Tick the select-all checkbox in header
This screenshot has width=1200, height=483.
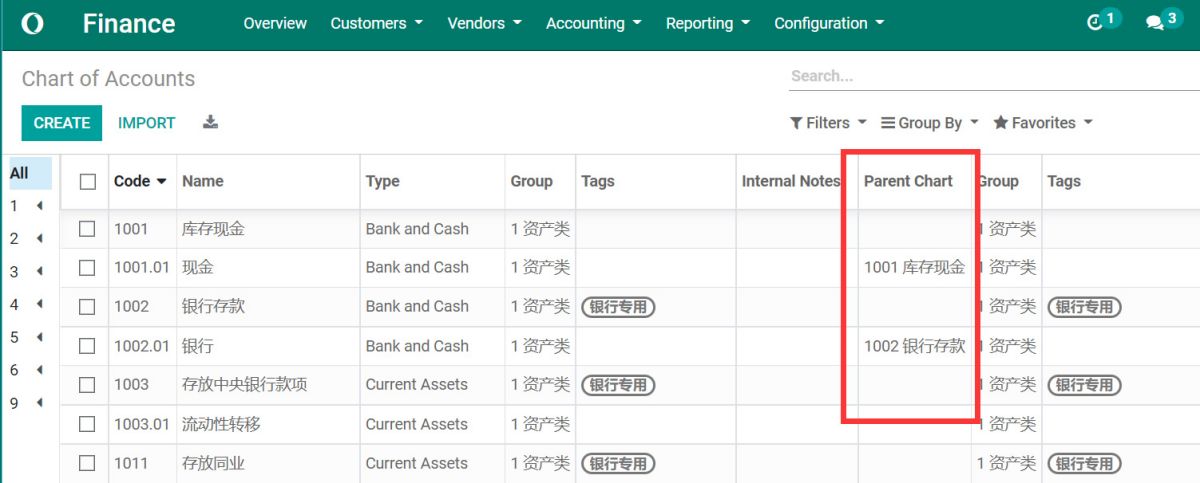click(88, 181)
